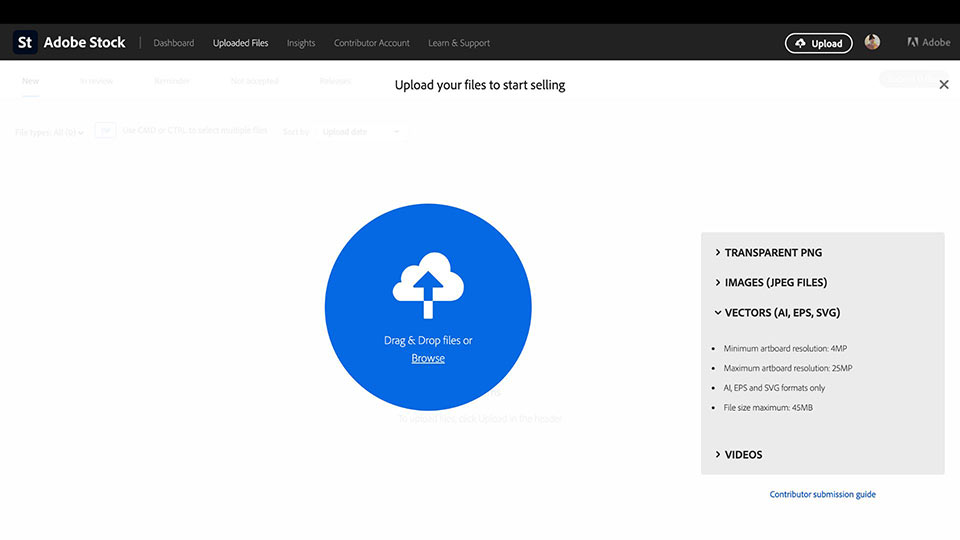Click 'Upload your files to start selling' heading

[x=480, y=85]
